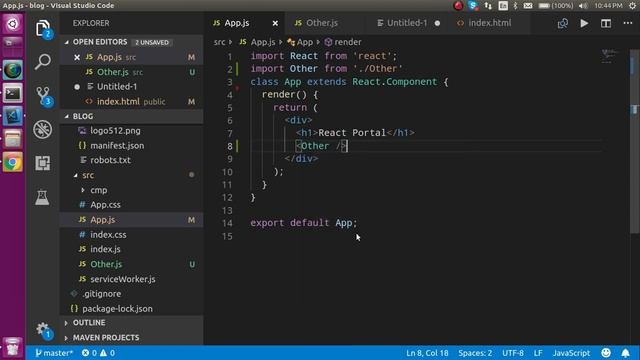Image resolution: width=640 pixels, height=360 pixels.
Task: Click the Skype tray icon
Action: pos(473,5)
